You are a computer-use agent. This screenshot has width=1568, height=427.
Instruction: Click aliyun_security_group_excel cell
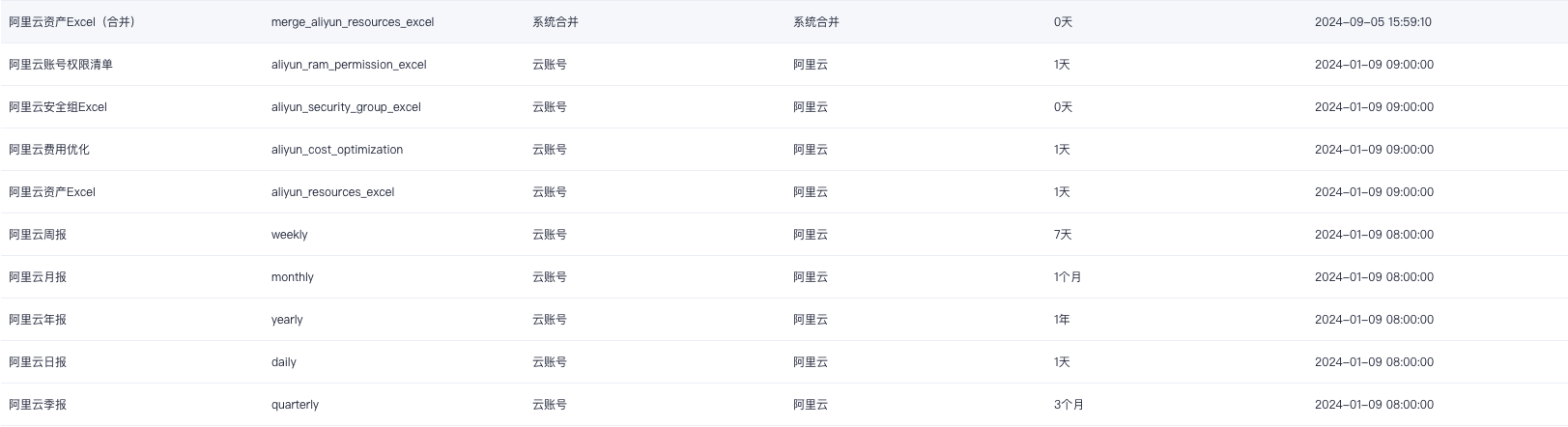345,107
